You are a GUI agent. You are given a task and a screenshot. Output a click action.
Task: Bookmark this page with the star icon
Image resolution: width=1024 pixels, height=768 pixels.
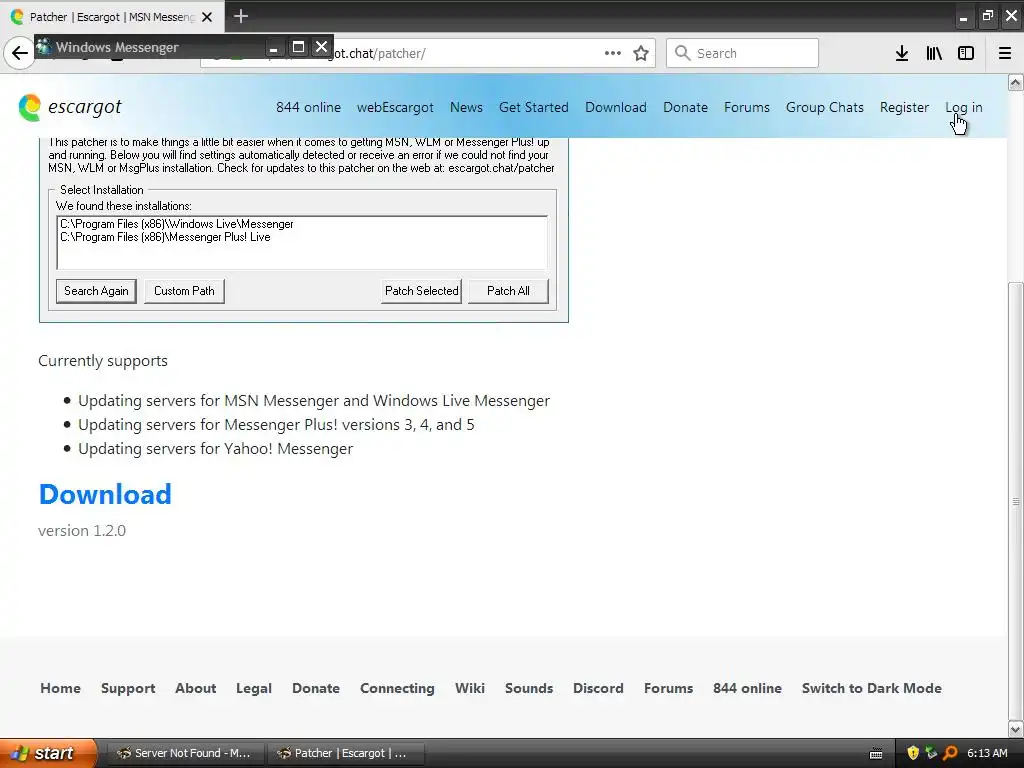641,54
